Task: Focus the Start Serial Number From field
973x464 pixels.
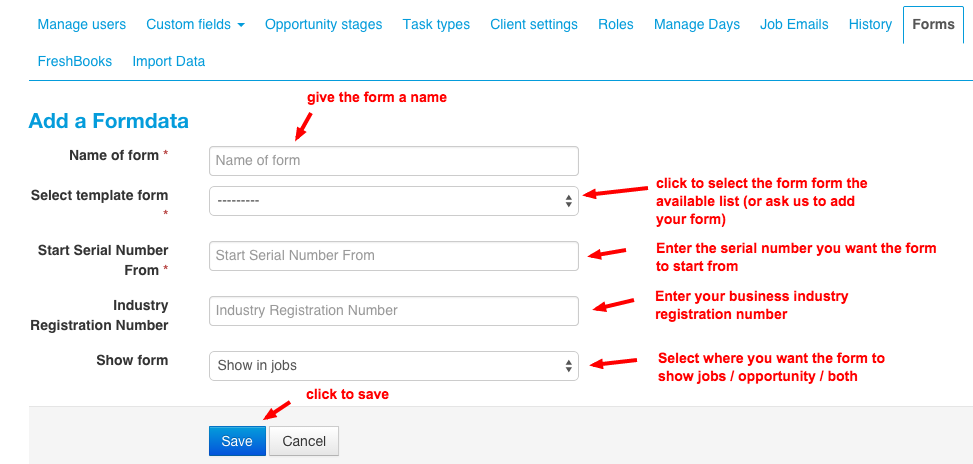Action: pyautogui.click(x=394, y=256)
